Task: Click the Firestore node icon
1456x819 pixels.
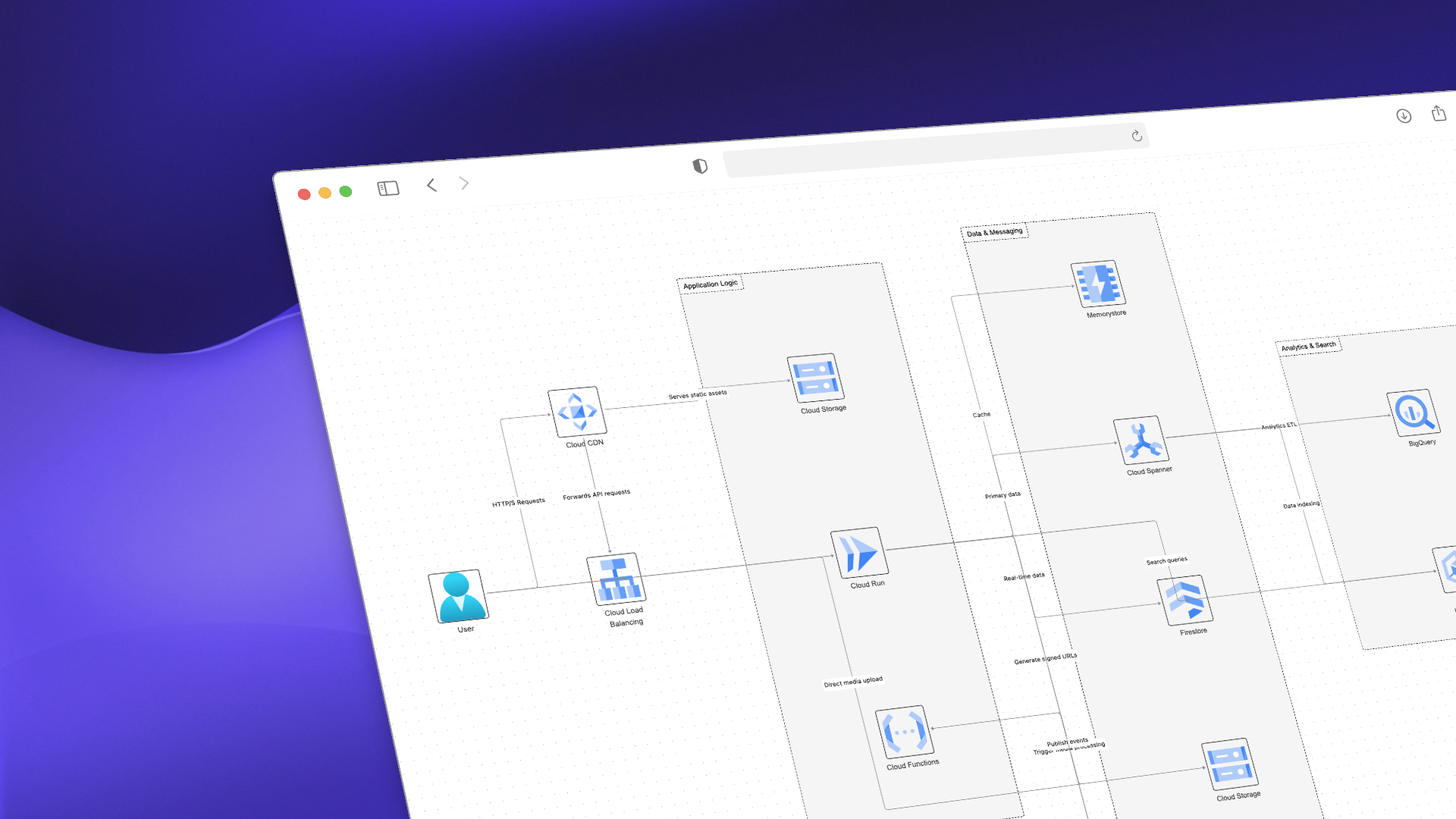Action: (x=1185, y=600)
